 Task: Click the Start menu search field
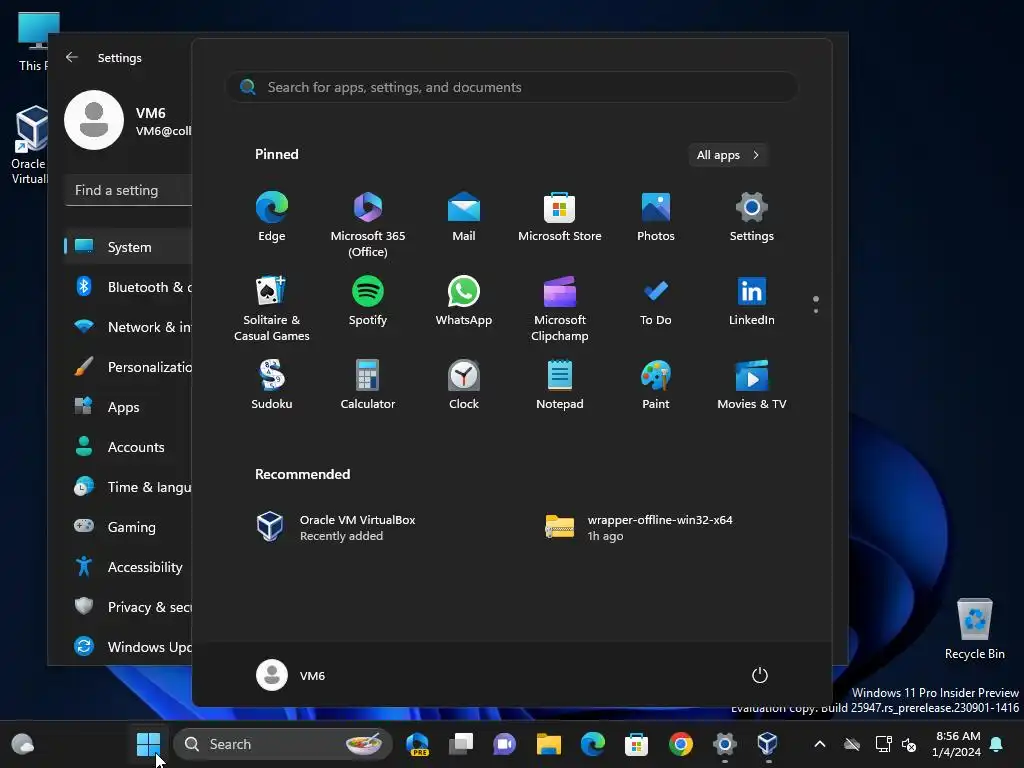click(512, 87)
